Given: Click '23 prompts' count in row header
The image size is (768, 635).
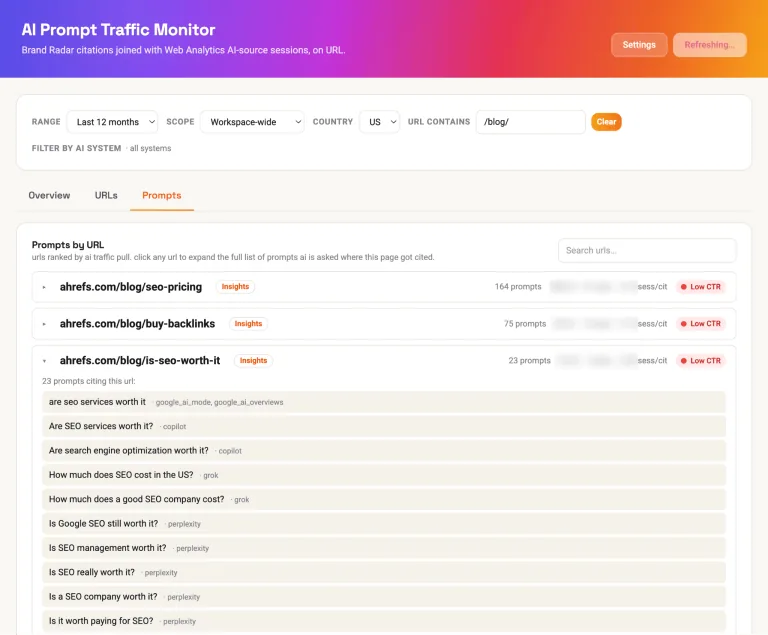Looking at the screenshot, I should point(529,361).
